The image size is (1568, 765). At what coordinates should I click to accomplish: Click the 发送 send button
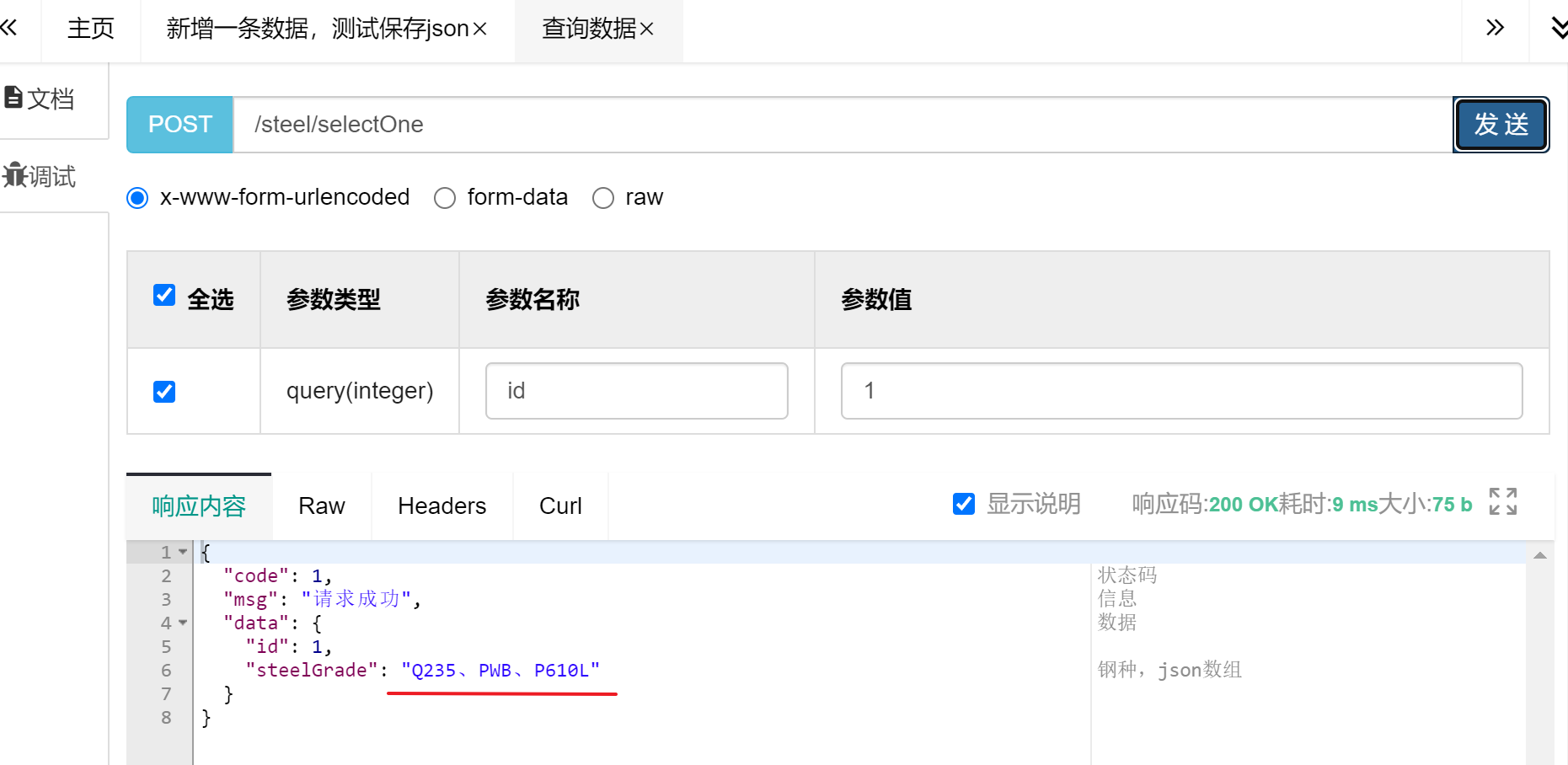coord(1501,124)
